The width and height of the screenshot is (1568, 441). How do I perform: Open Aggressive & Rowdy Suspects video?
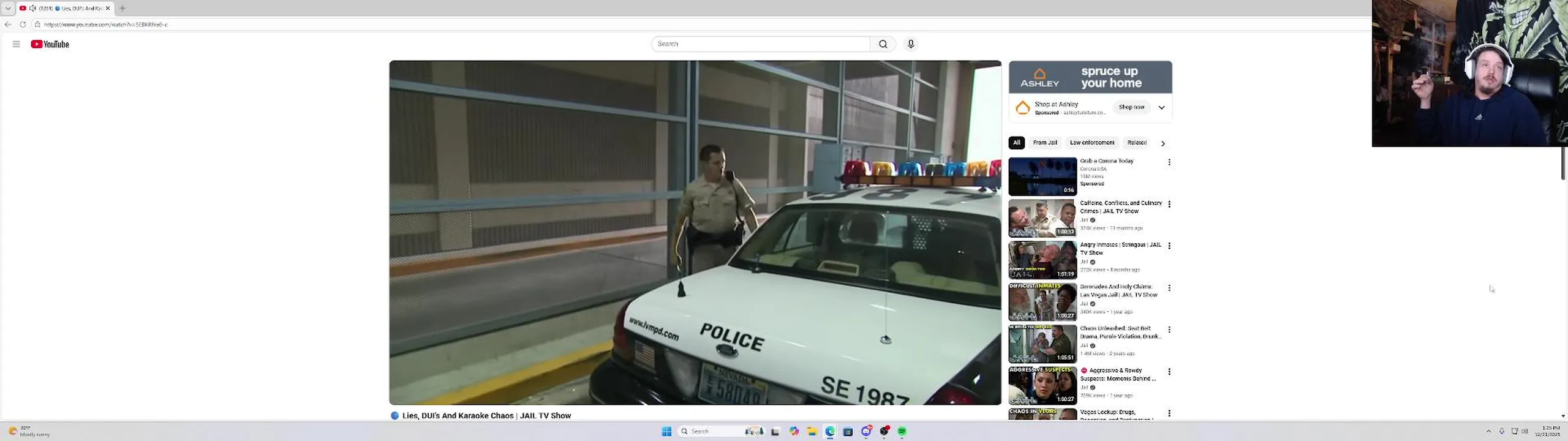pos(1118,374)
